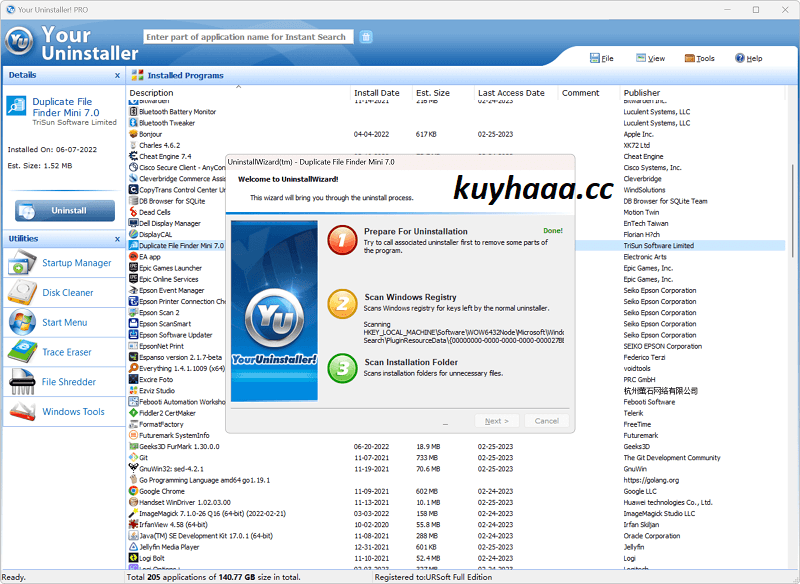Close the Details panel with its X

click(117, 75)
